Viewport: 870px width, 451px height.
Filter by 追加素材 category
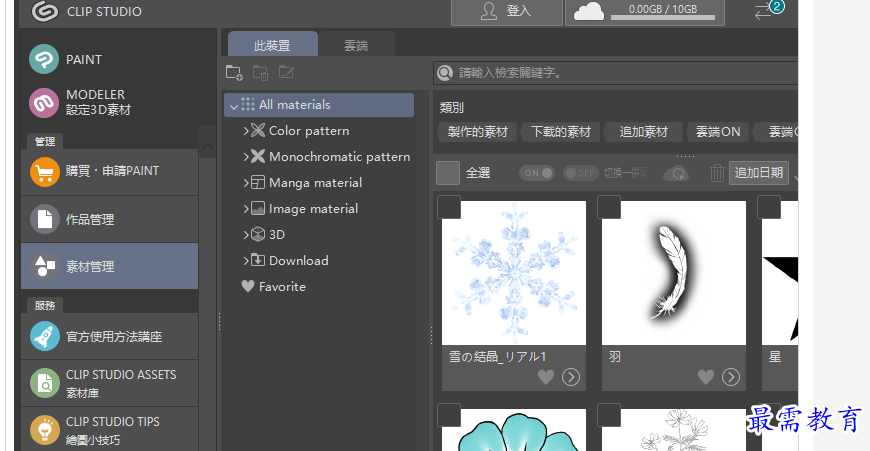(644, 132)
